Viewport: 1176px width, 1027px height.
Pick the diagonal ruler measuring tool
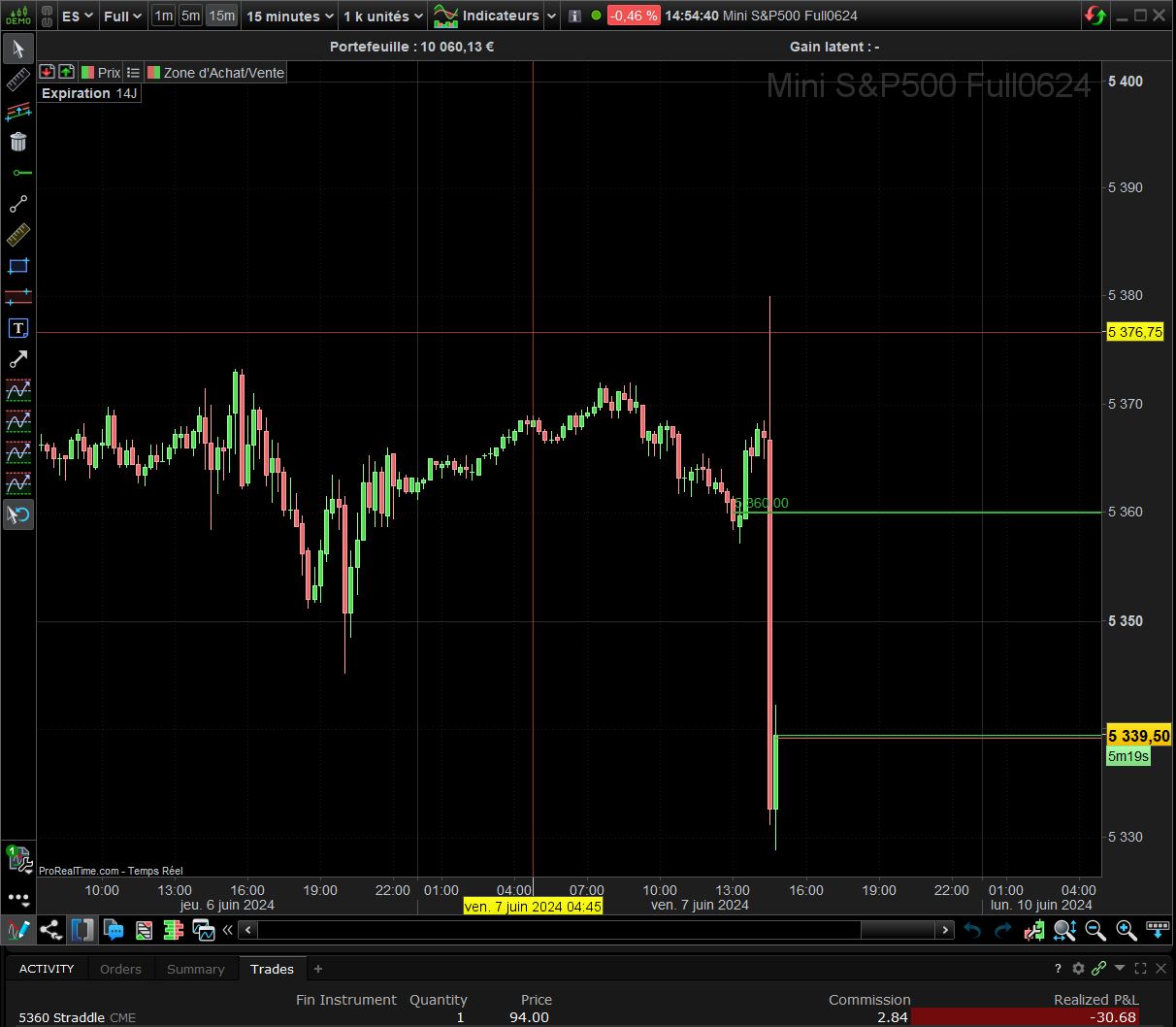pos(18,81)
